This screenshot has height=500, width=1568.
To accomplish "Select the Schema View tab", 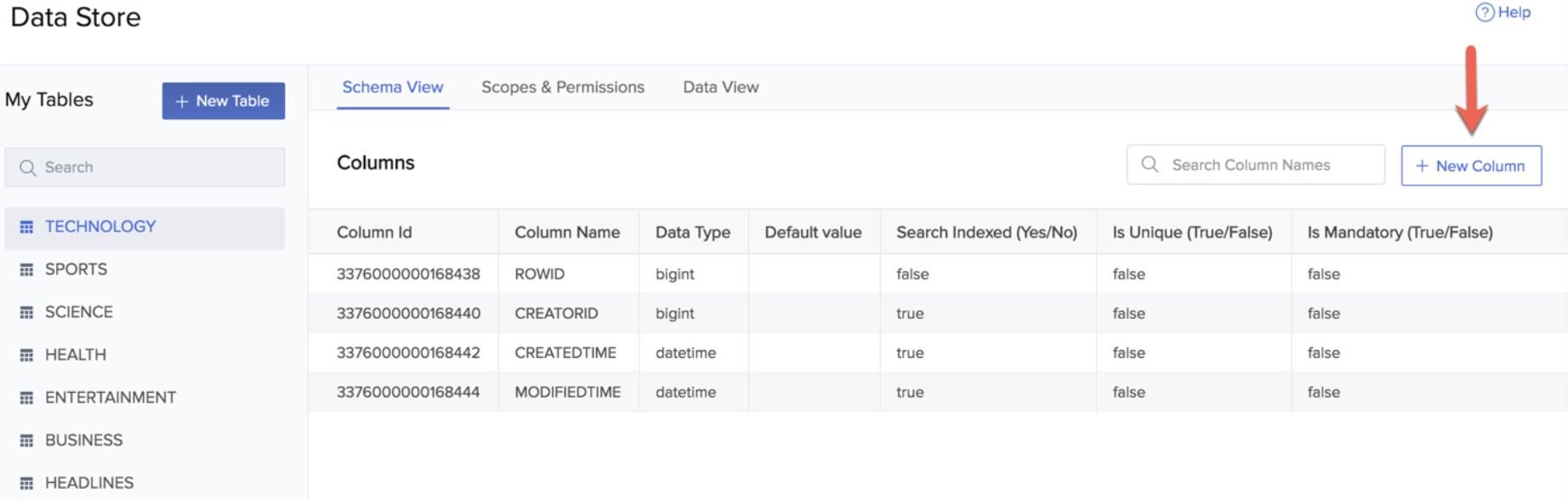I will [392, 87].
